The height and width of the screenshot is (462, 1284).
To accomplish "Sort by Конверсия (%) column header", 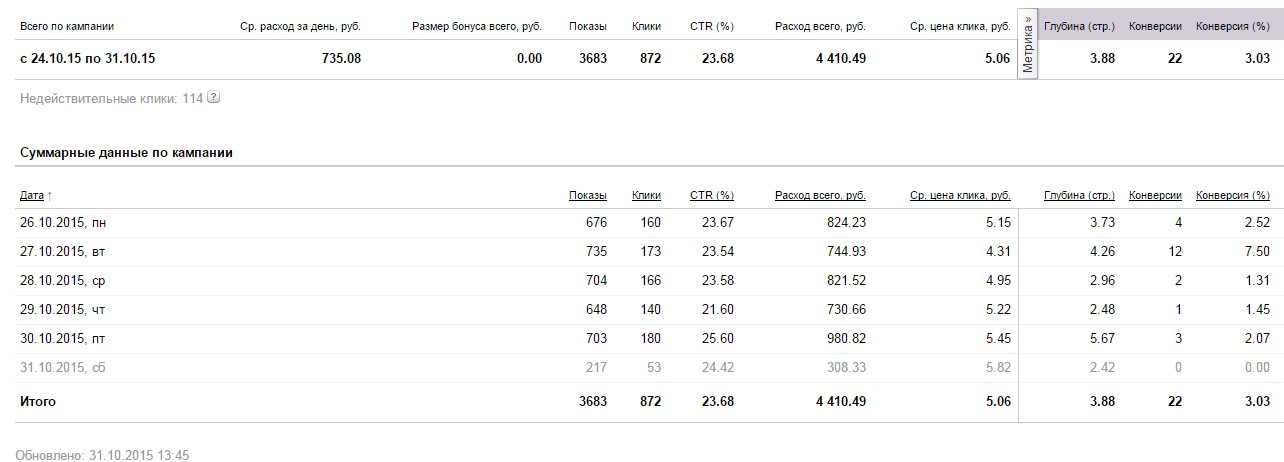I will pos(1232,195).
